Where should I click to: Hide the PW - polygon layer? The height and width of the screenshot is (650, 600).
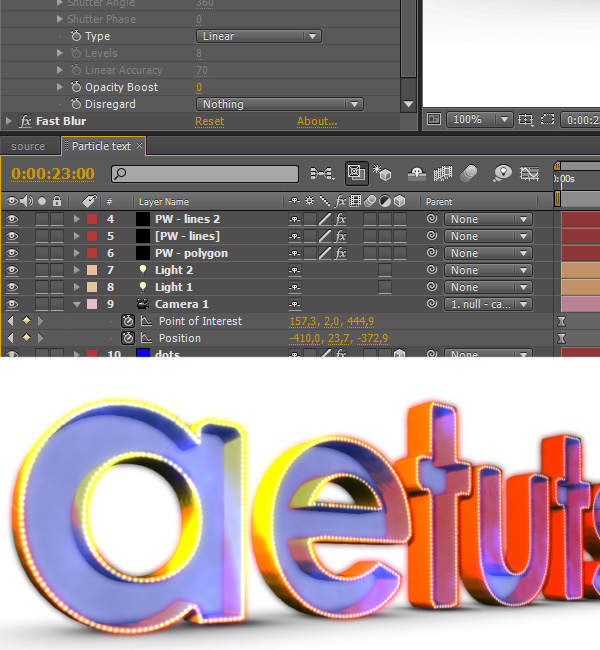click(x=12, y=253)
